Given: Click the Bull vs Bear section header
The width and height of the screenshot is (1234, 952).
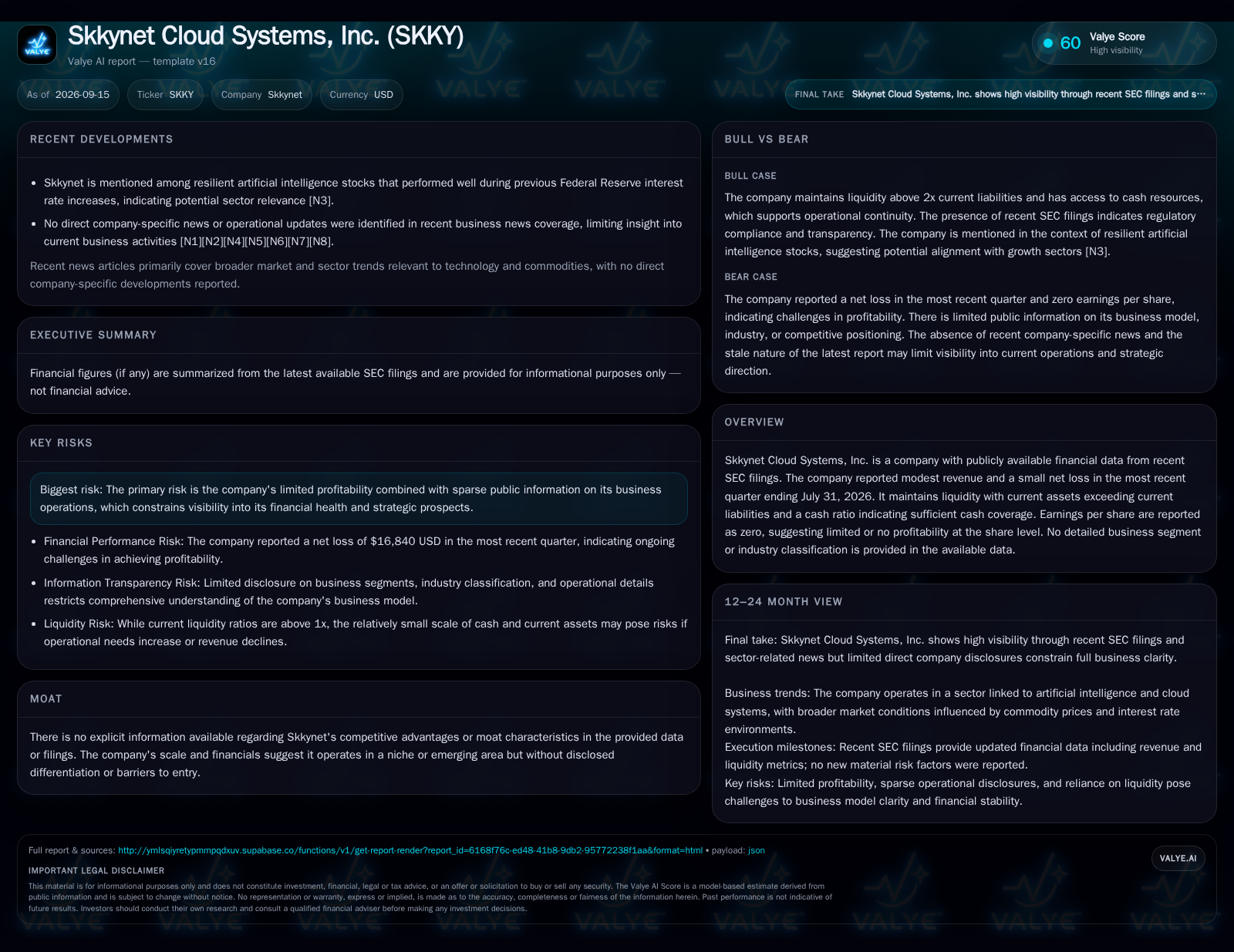Looking at the screenshot, I should tap(767, 140).
